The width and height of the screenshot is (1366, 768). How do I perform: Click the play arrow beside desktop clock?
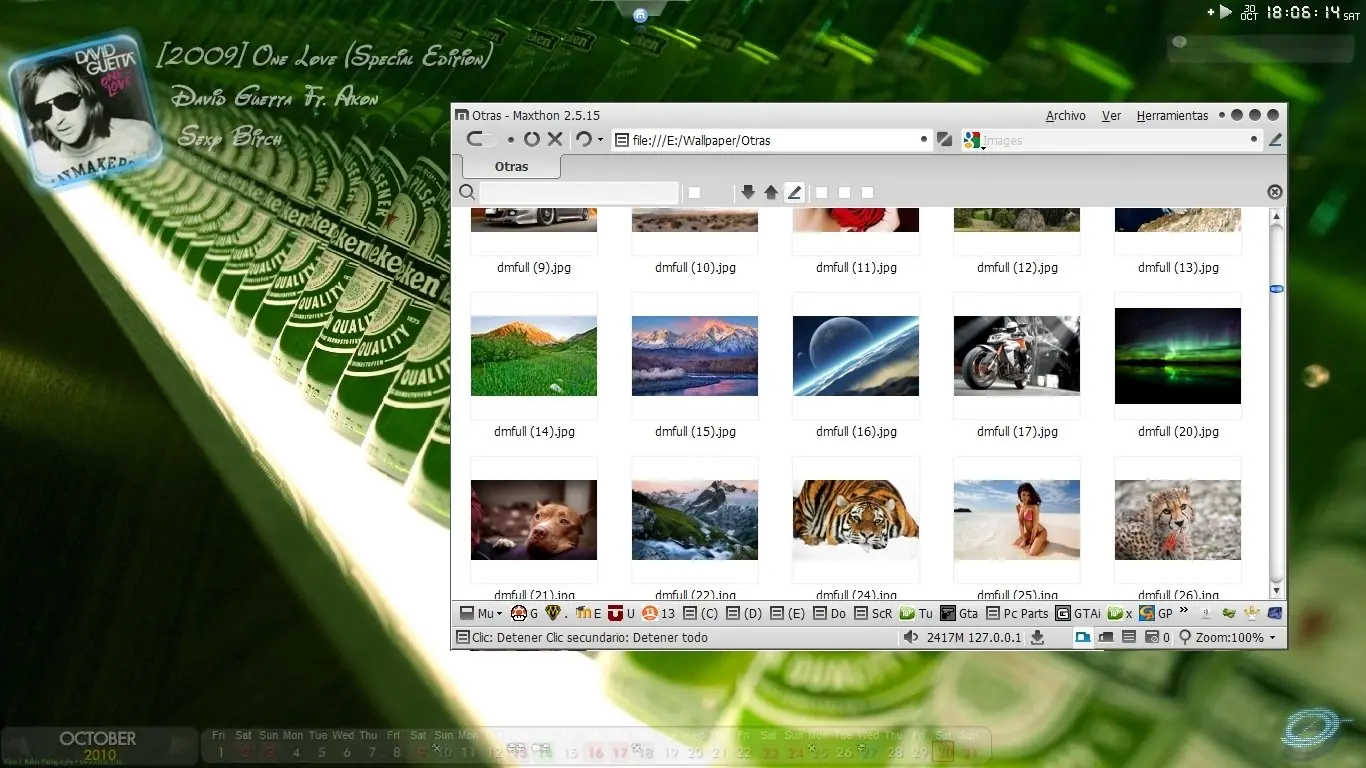(x=1226, y=12)
